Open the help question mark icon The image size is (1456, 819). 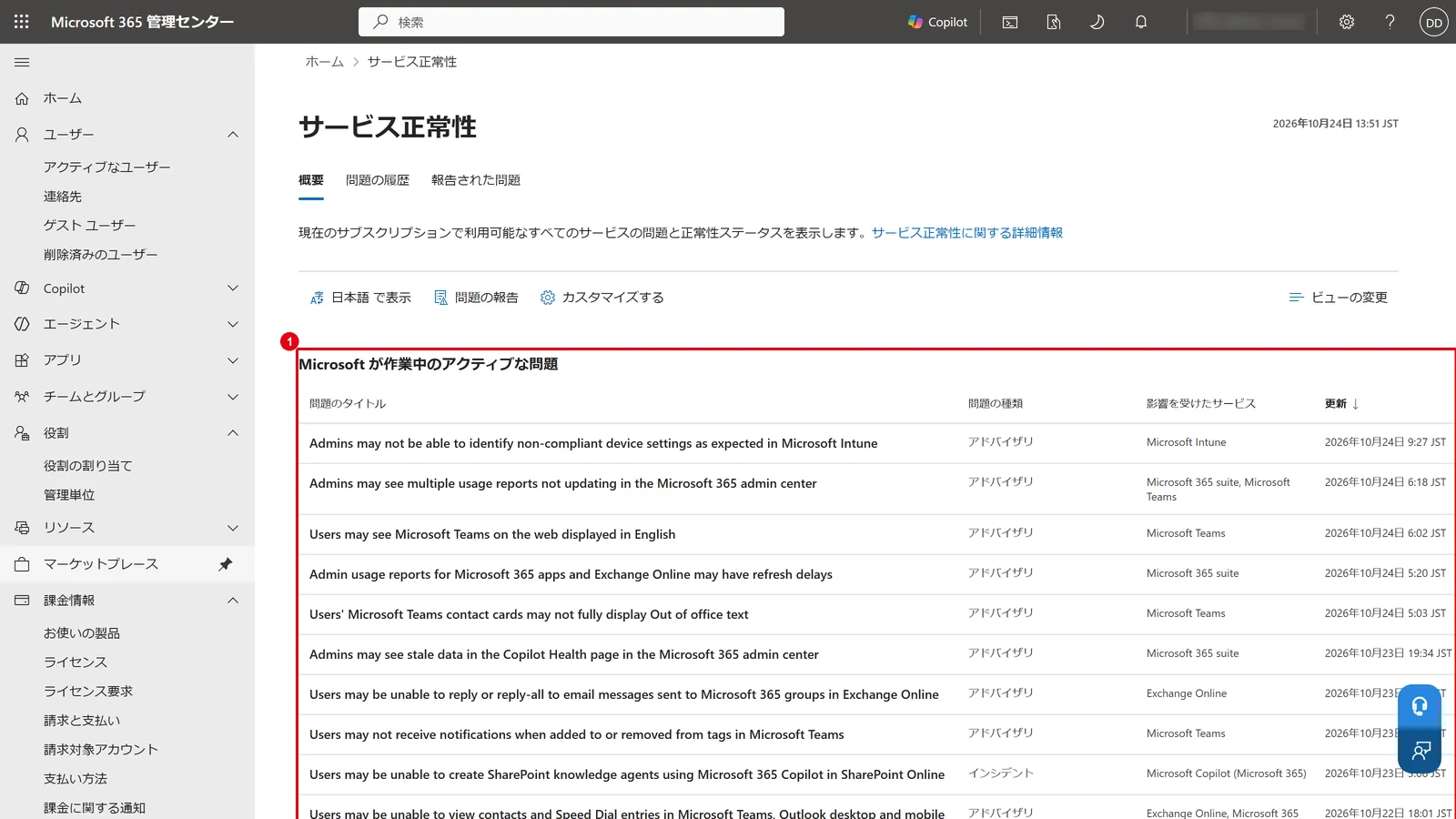tap(1390, 22)
